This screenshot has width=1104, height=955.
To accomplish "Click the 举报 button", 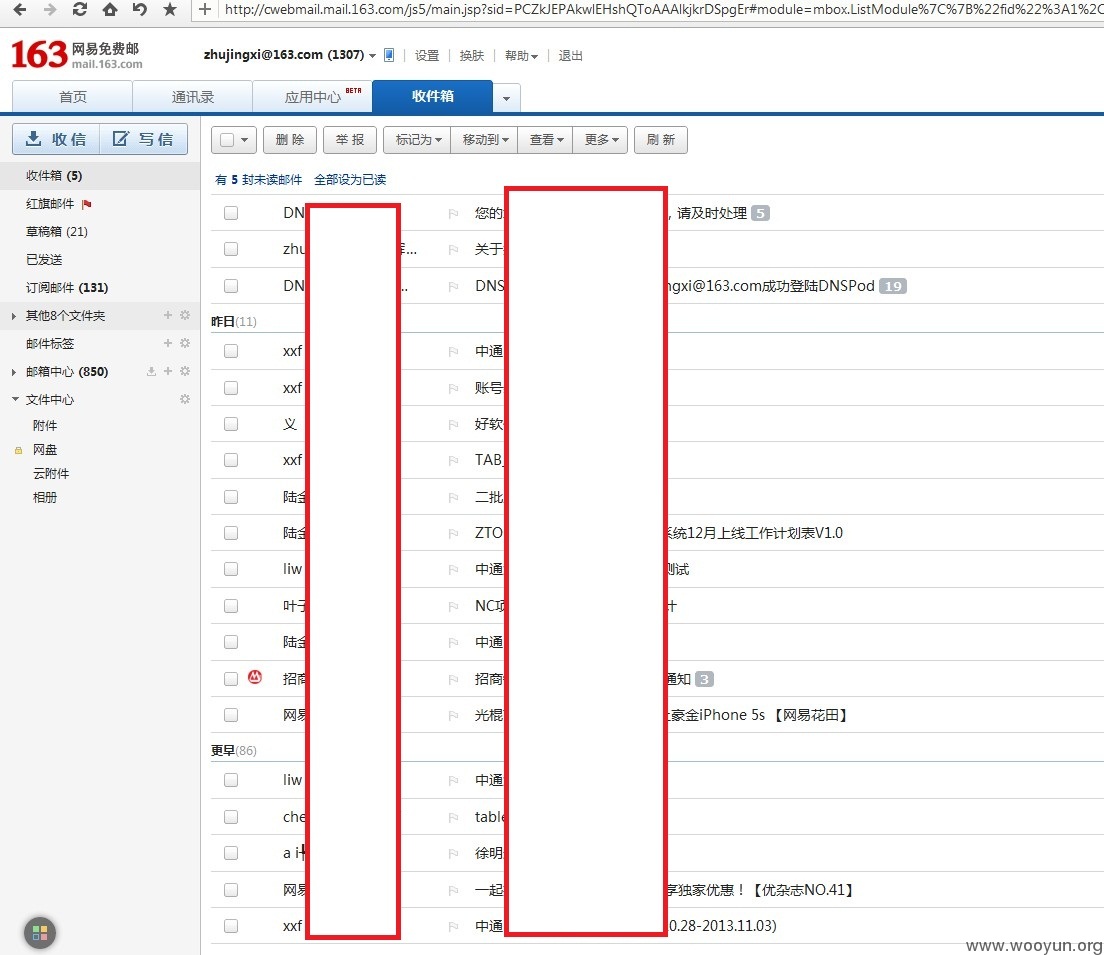I will 350,140.
